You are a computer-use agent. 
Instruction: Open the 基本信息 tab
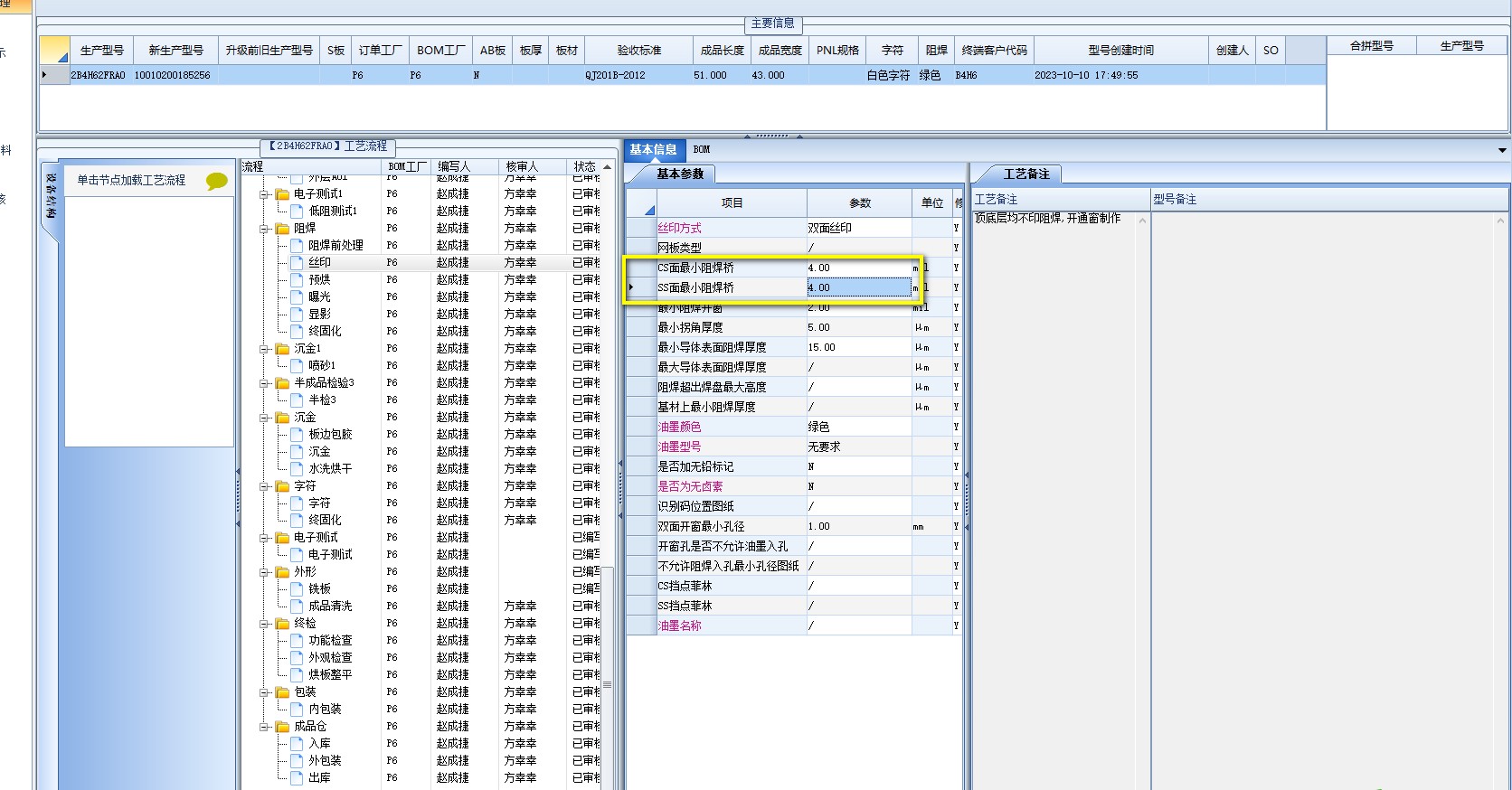click(x=653, y=149)
